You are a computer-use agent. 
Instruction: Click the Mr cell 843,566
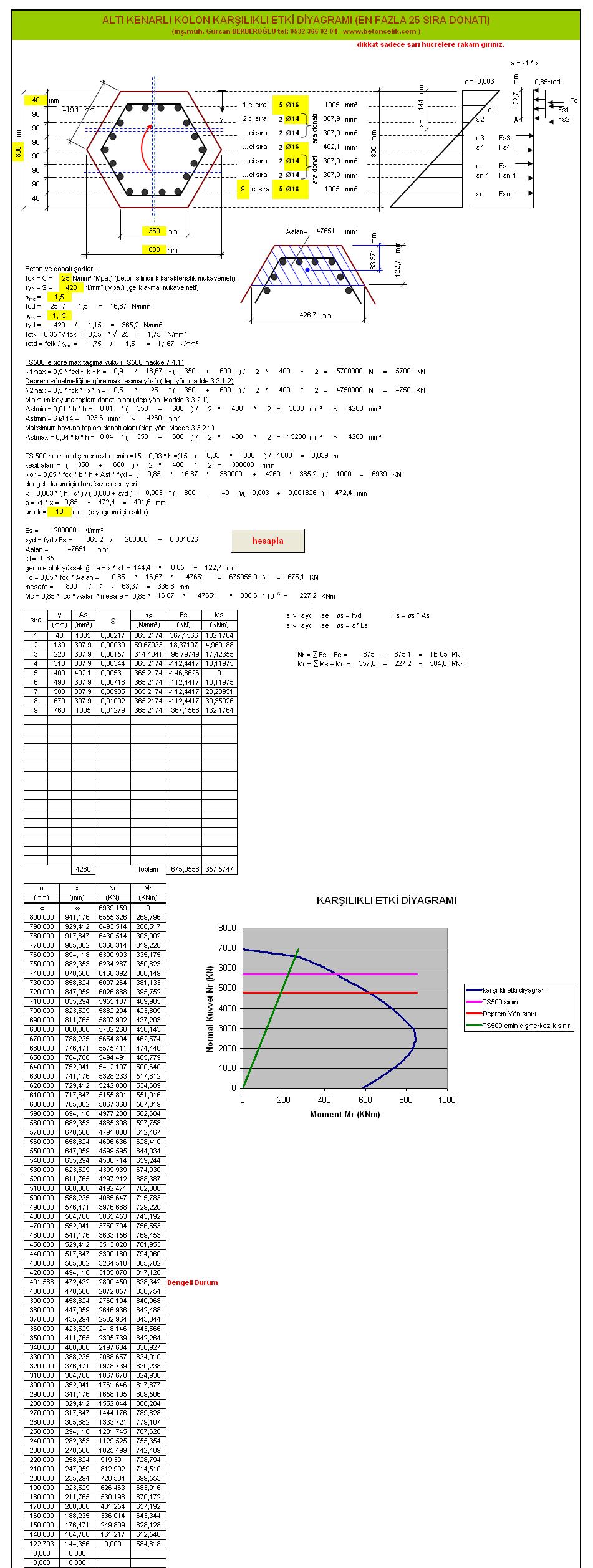(148, 1329)
